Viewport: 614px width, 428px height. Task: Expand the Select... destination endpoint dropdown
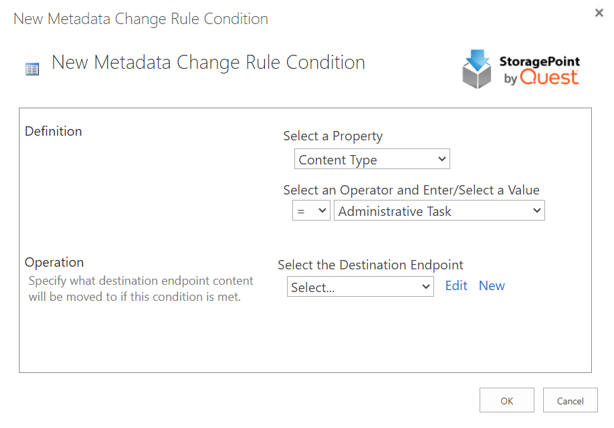click(x=360, y=287)
